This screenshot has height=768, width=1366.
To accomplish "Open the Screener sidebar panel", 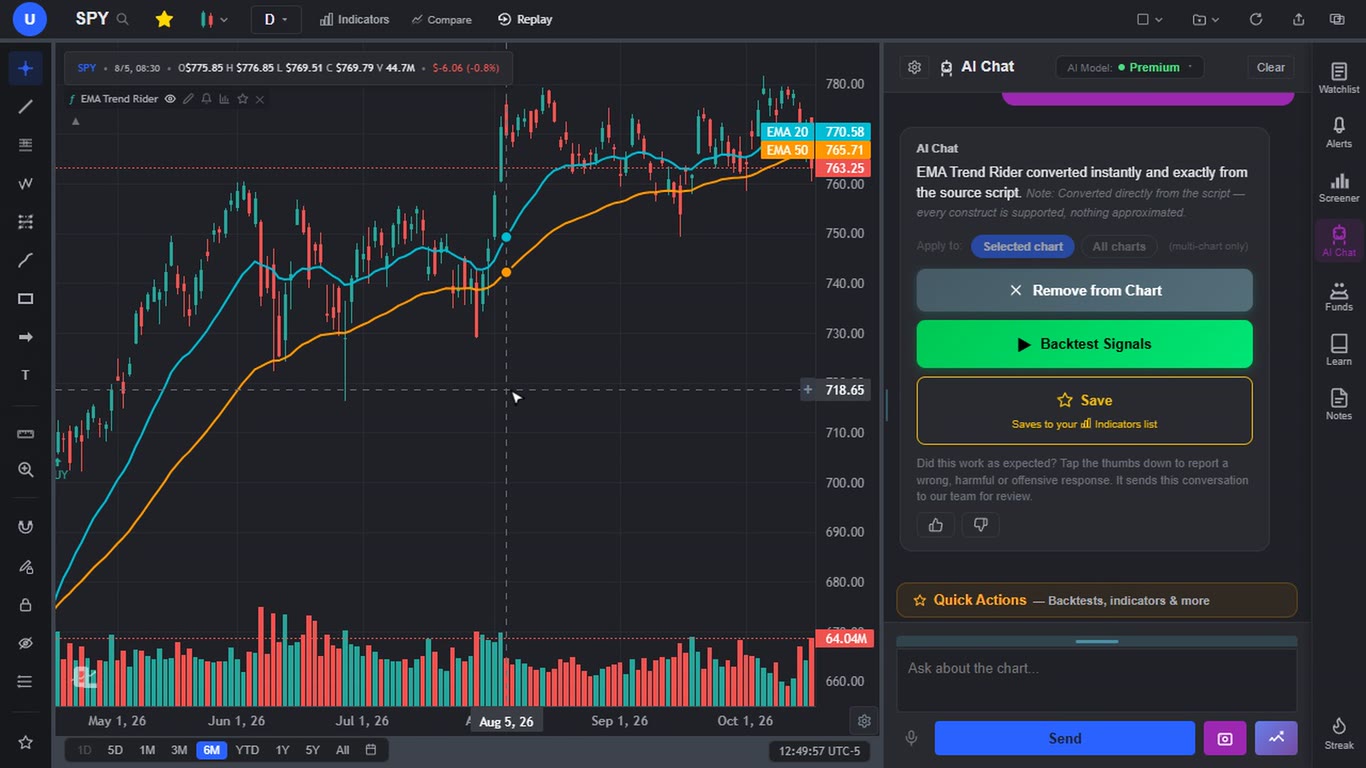I will [x=1339, y=187].
